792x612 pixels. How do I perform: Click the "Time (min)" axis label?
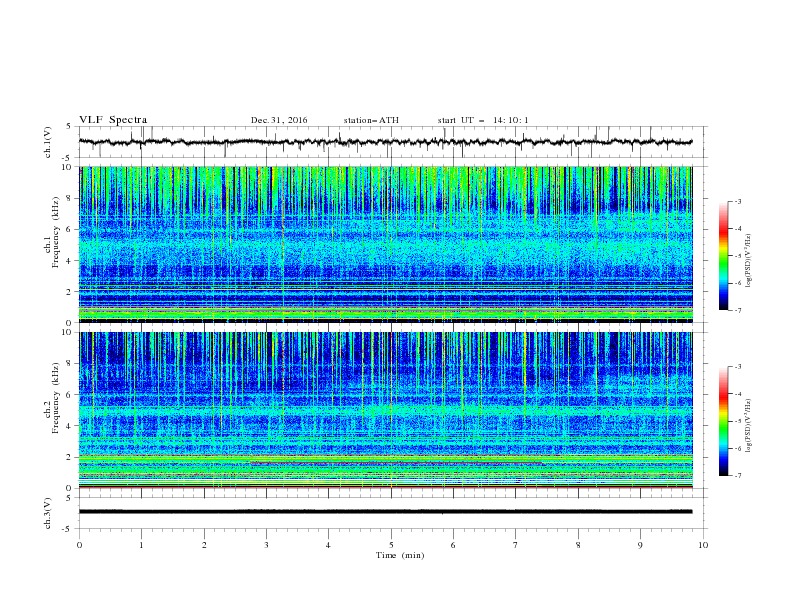coord(400,555)
